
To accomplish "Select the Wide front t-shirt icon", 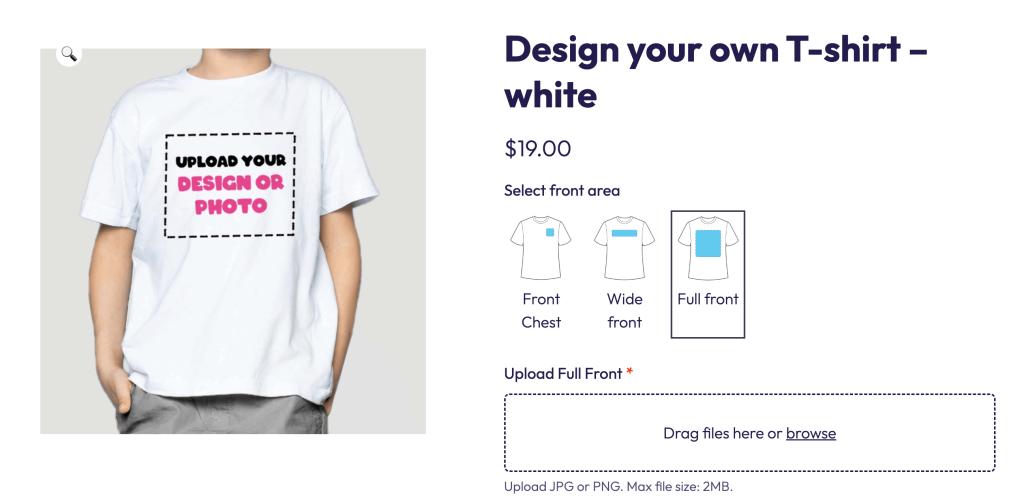I will point(624,247).
